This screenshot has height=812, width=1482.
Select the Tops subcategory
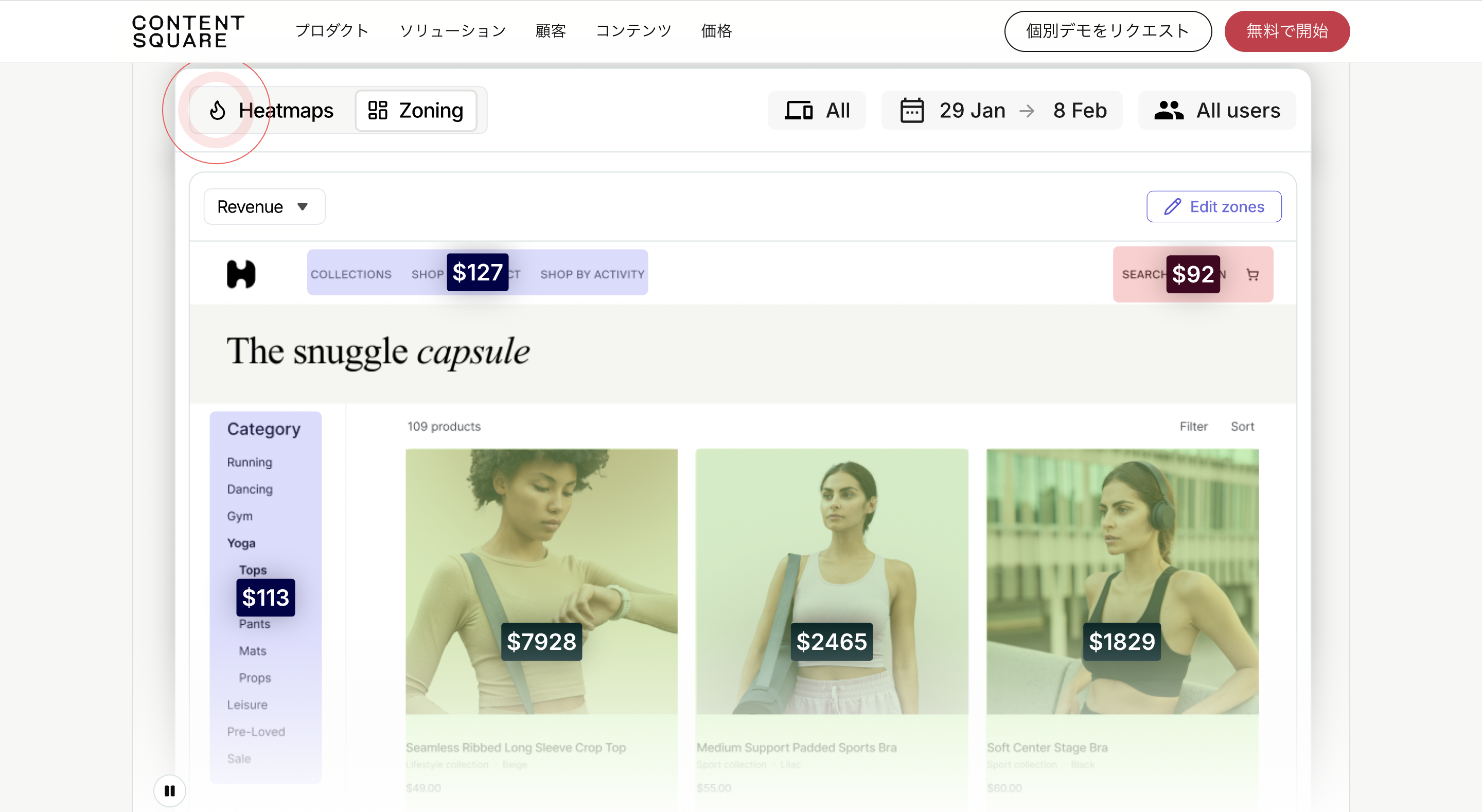pyautogui.click(x=253, y=570)
